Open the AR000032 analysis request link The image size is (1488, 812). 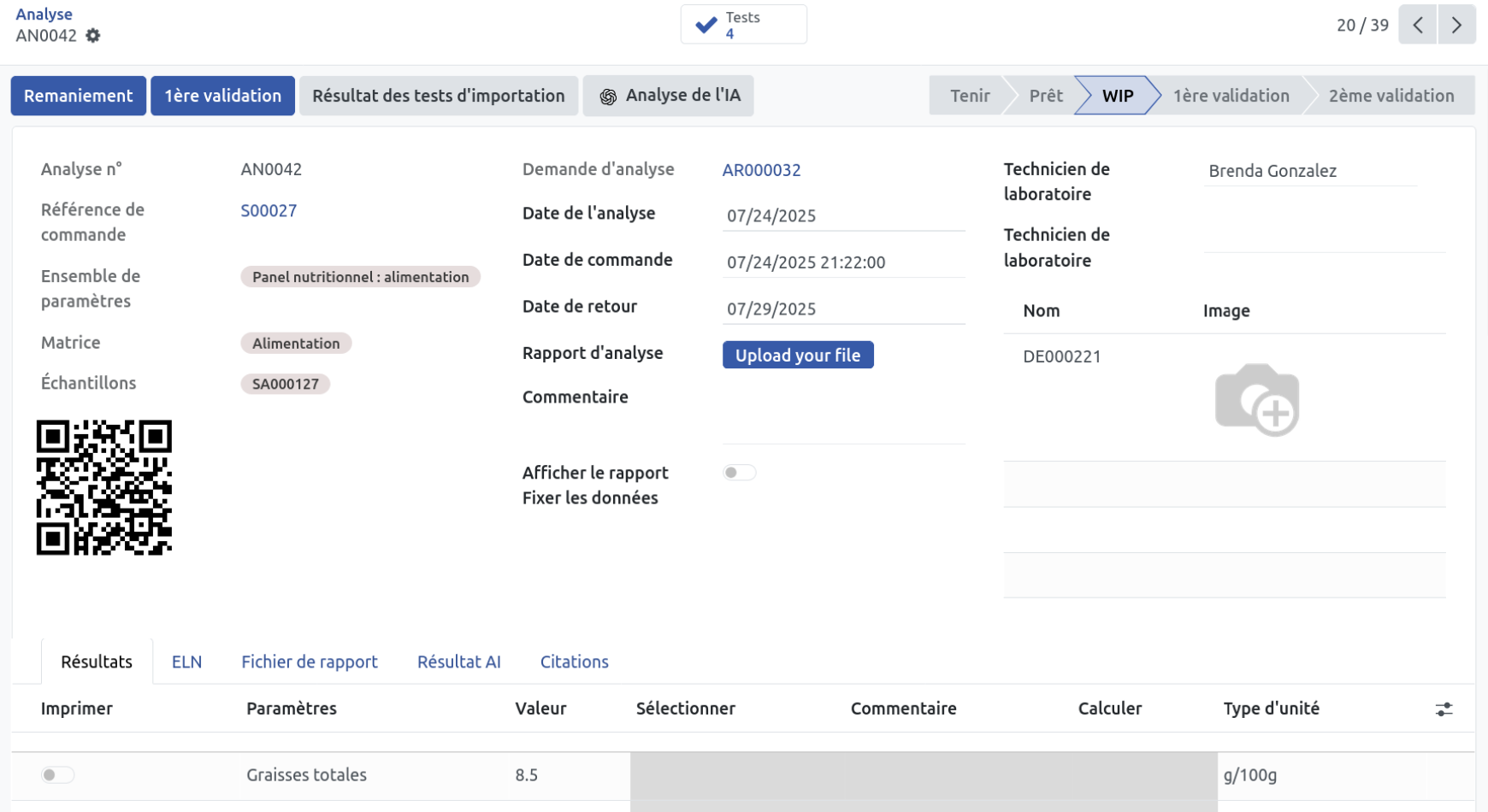(x=761, y=170)
